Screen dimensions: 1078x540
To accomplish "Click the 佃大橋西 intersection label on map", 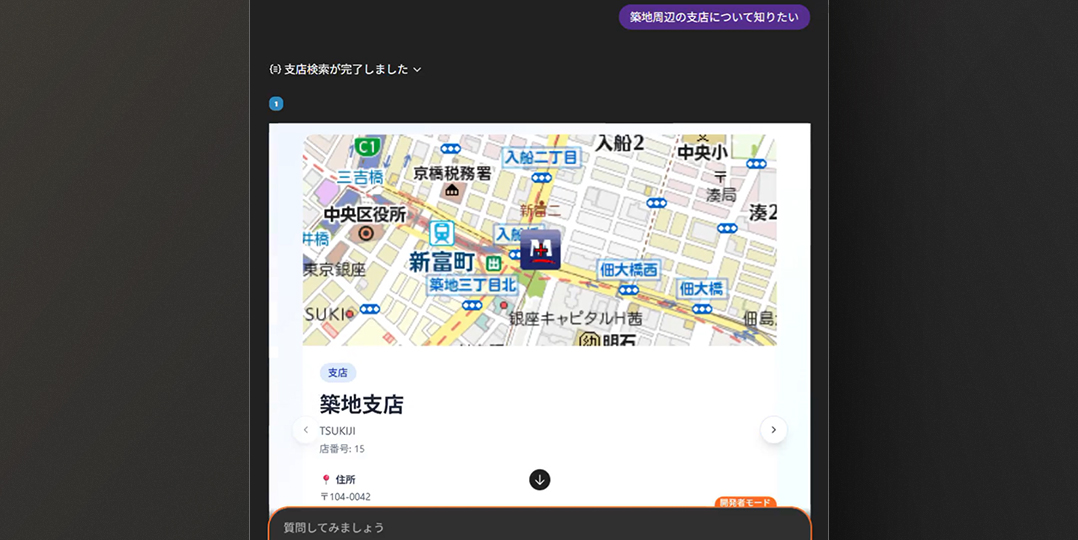I will [628, 269].
